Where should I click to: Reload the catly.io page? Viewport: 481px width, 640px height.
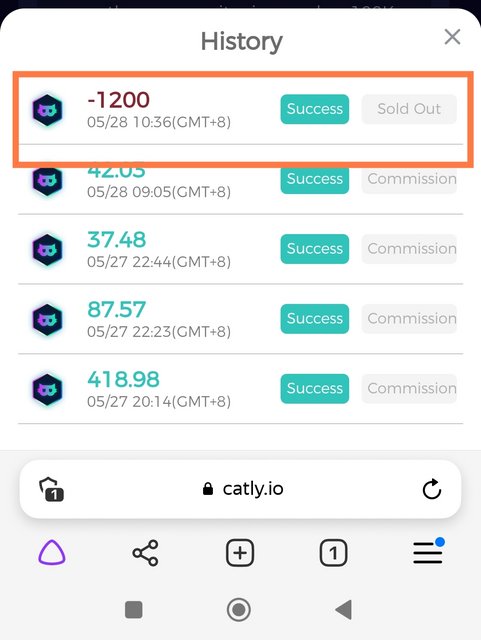tap(432, 489)
